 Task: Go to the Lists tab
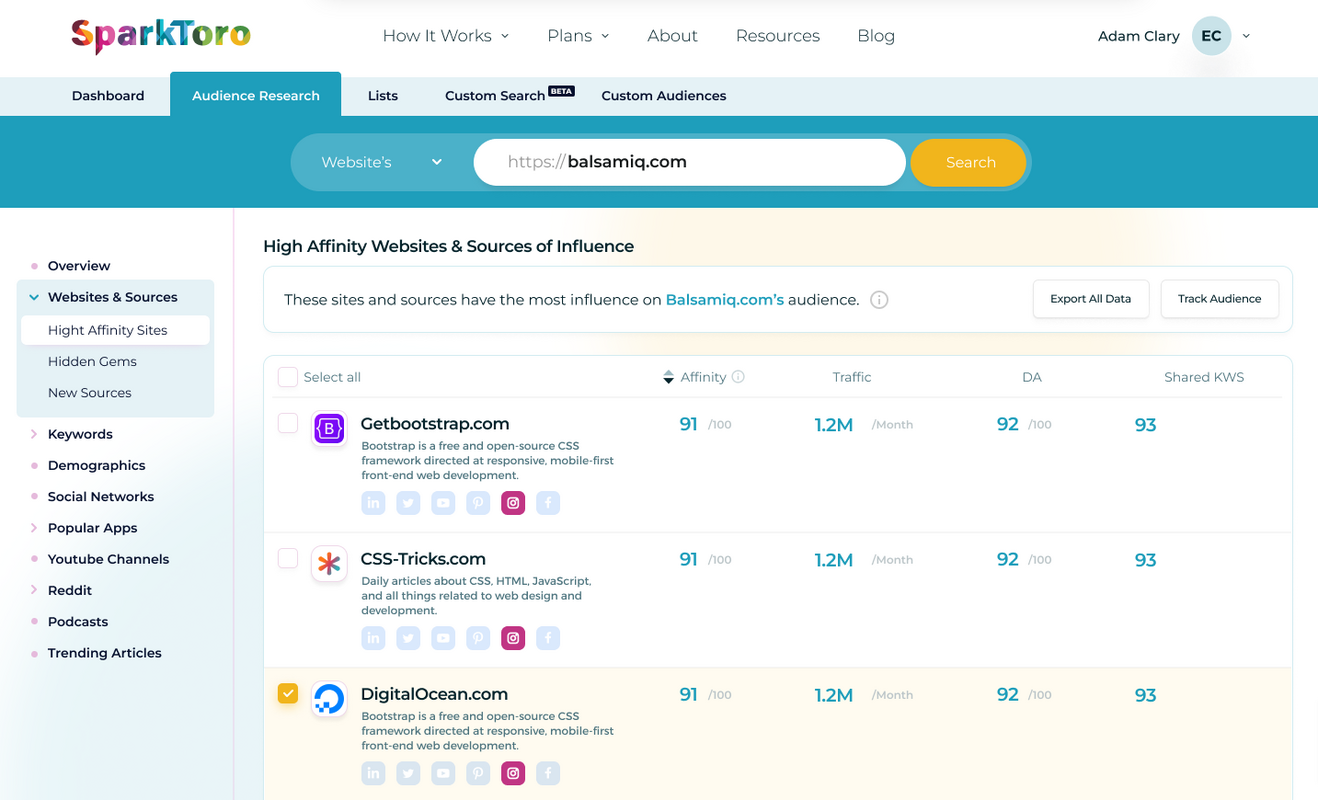383,96
